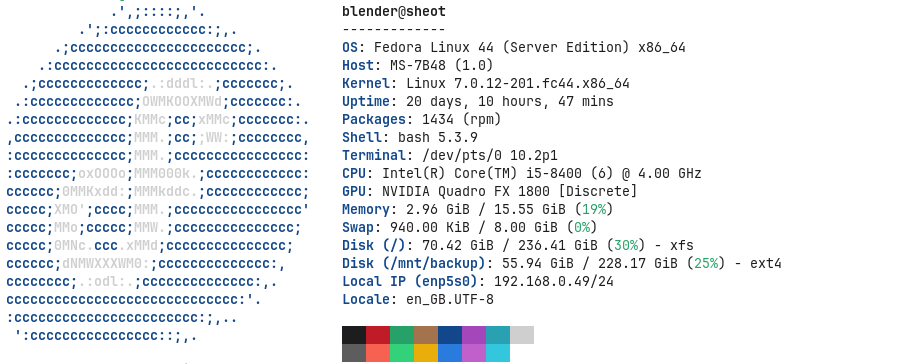Click the navy blue color swatch

[x=450, y=335]
